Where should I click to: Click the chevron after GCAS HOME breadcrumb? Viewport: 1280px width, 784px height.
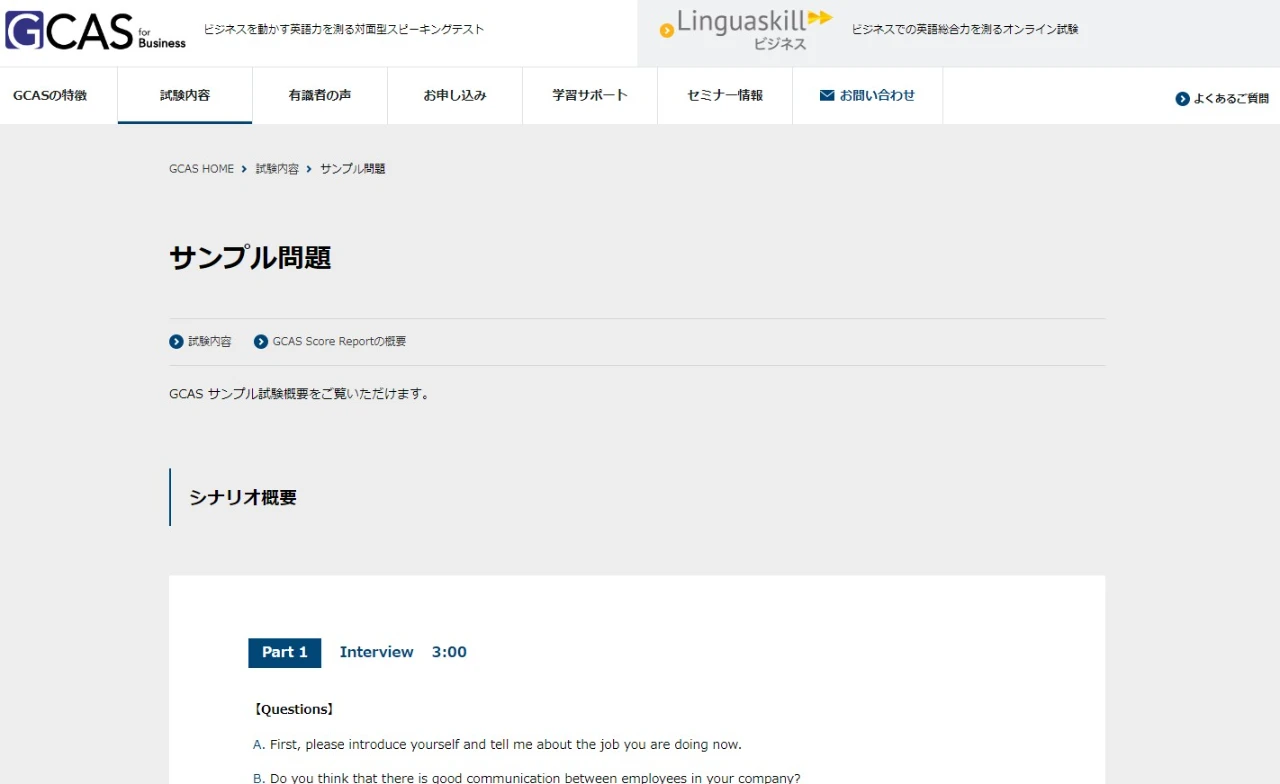click(x=243, y=168)
